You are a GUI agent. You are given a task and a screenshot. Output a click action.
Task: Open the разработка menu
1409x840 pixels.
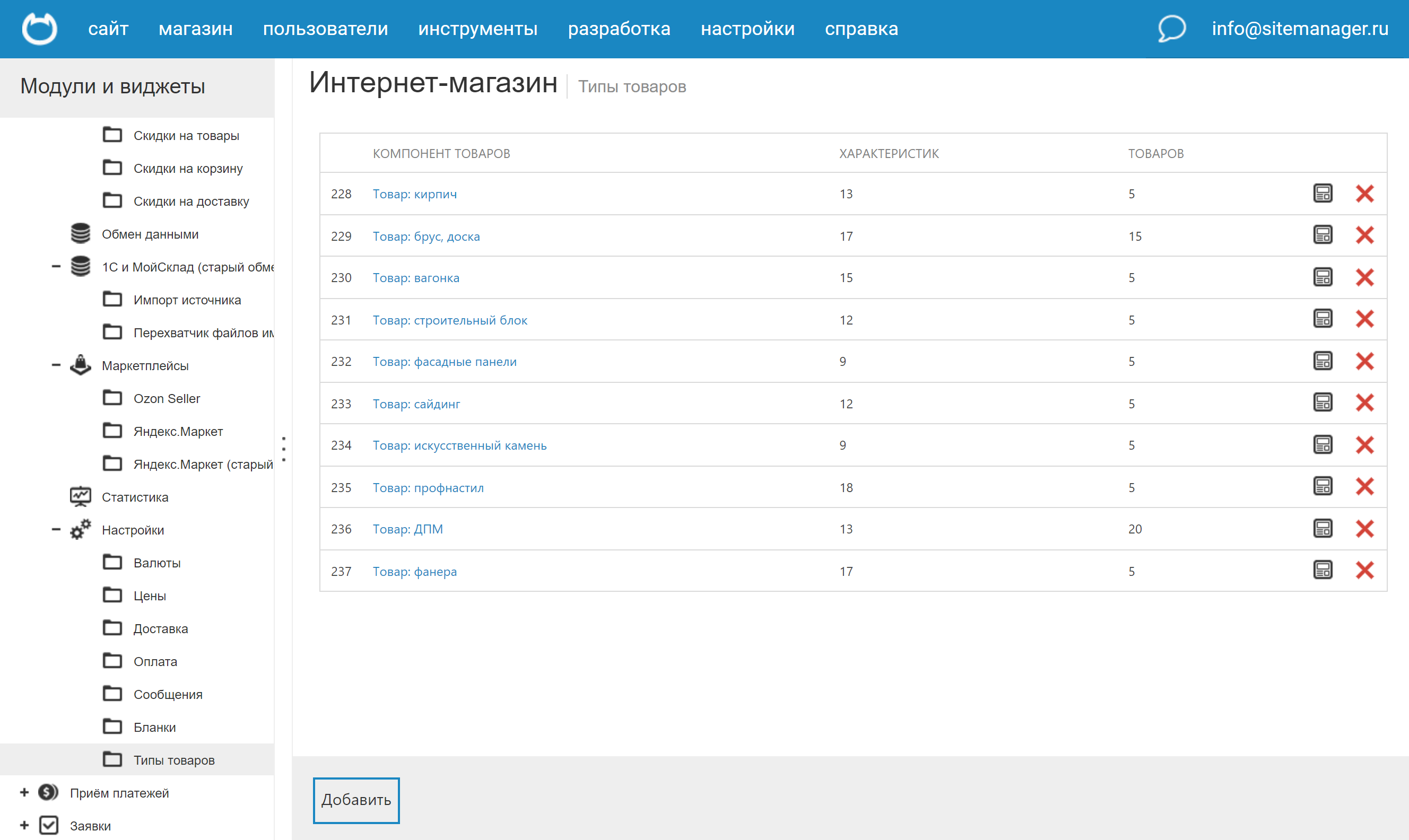[x=619, y=28]
